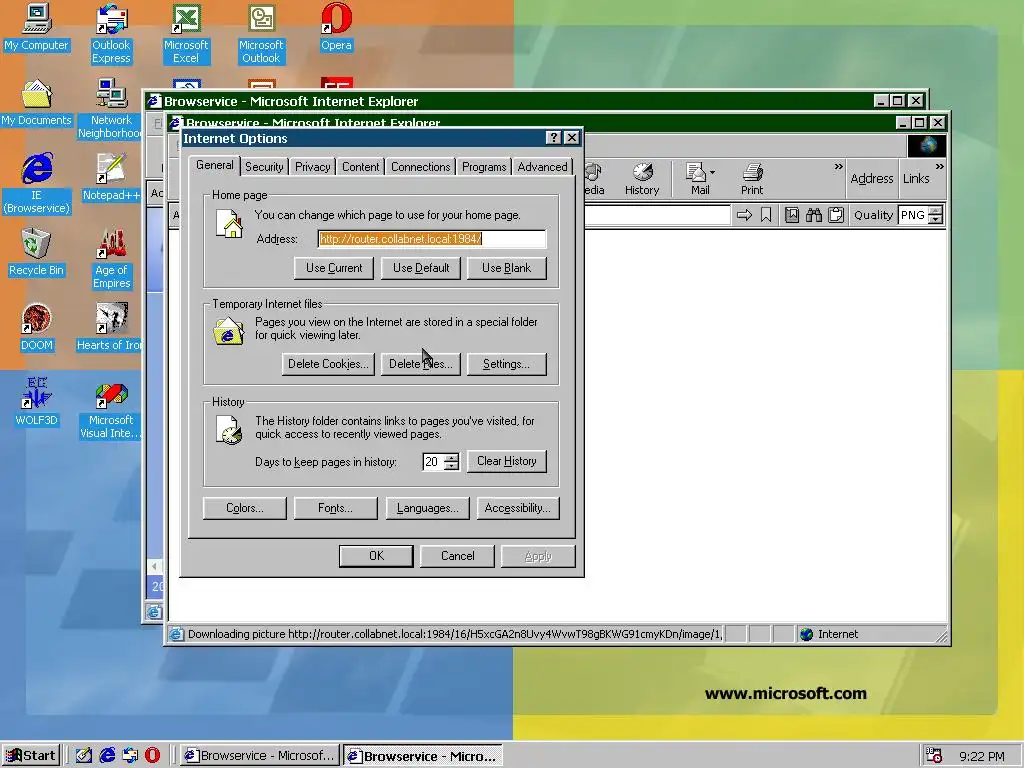
Task: Click Delete Cookies button
Action: [328, 364]
